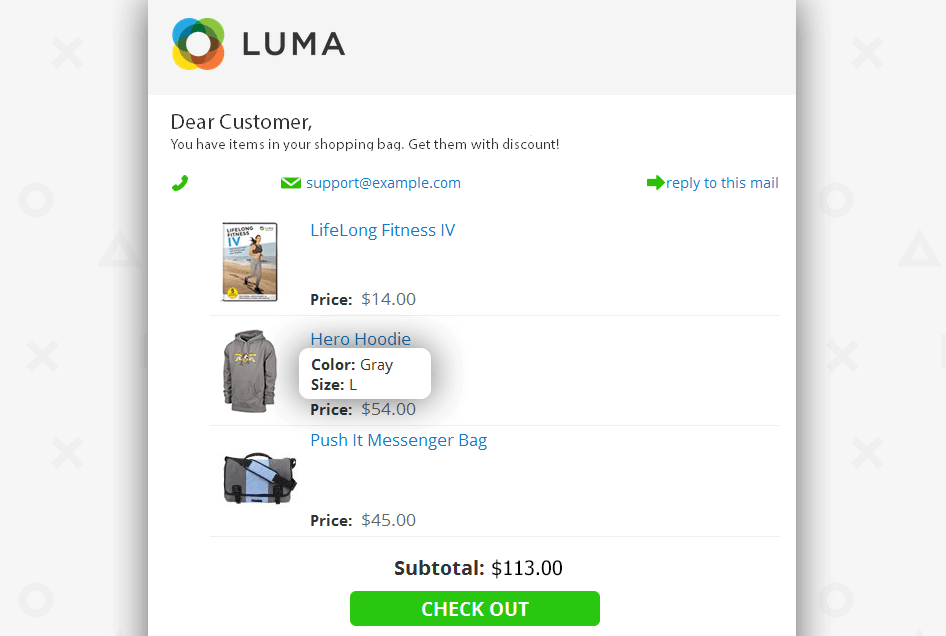Screen dimensions: 946x636
Task: Click the green phone icon
Action: (180, 183)
